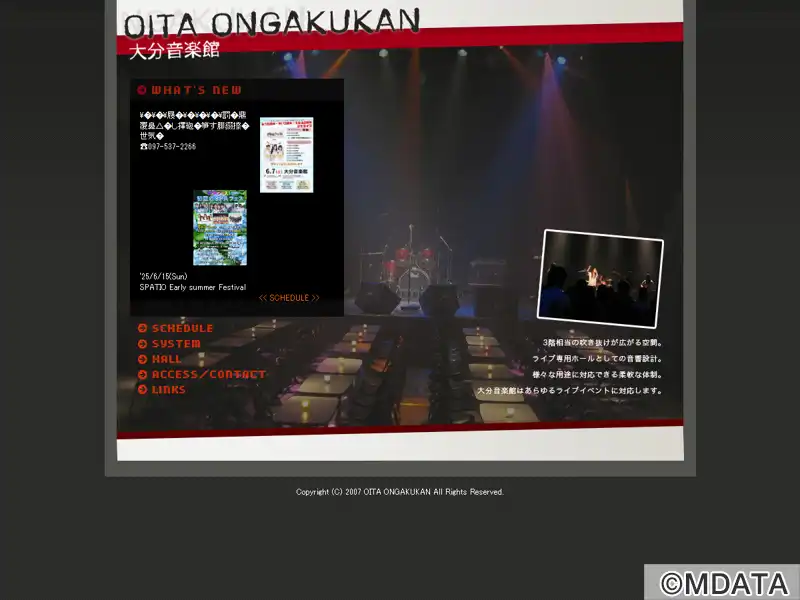Click the 大分音楽館 Japanese title text
800x600 pixels.
click(x=174, y=51)
